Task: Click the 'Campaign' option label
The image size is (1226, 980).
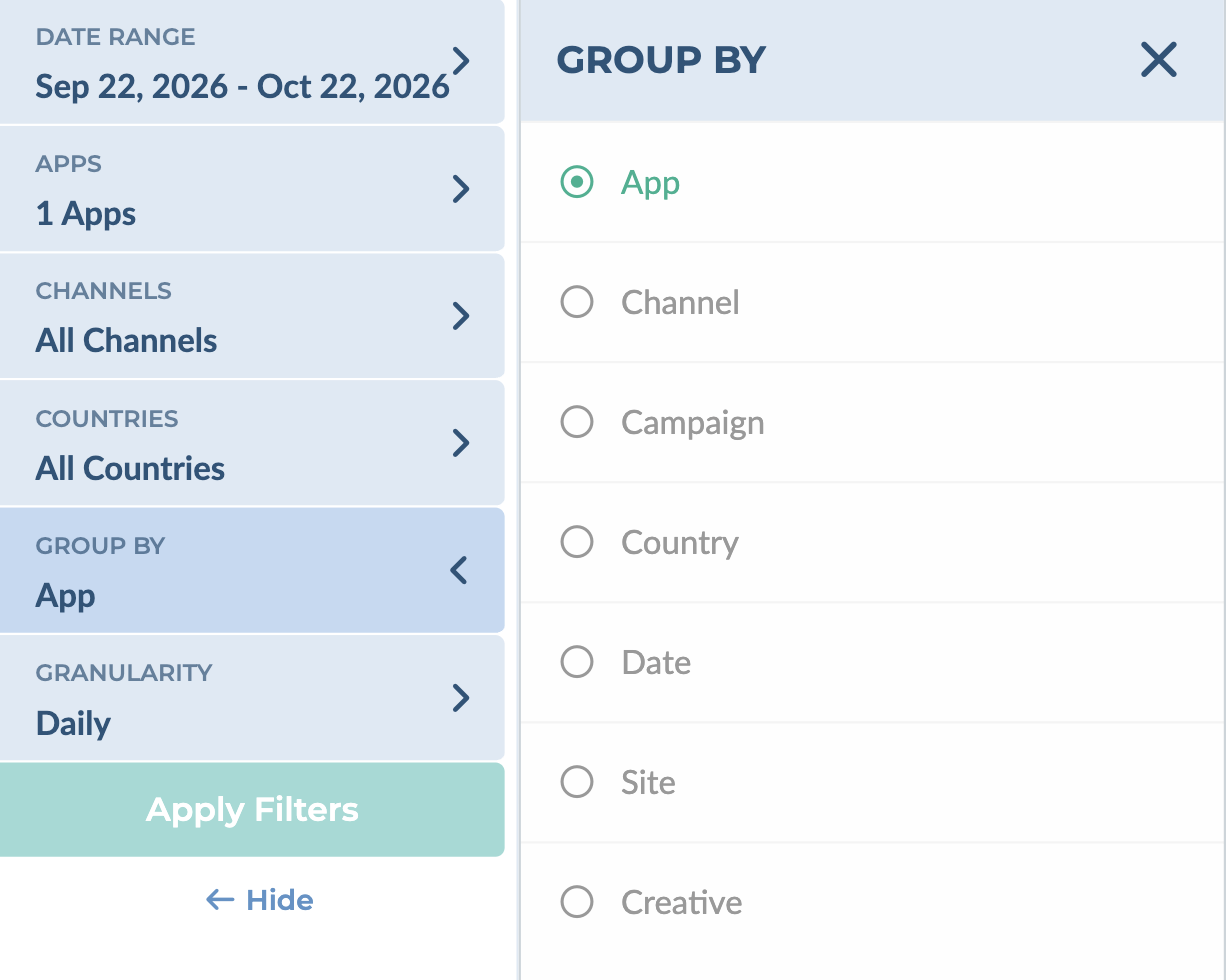Action: point(693,423)
